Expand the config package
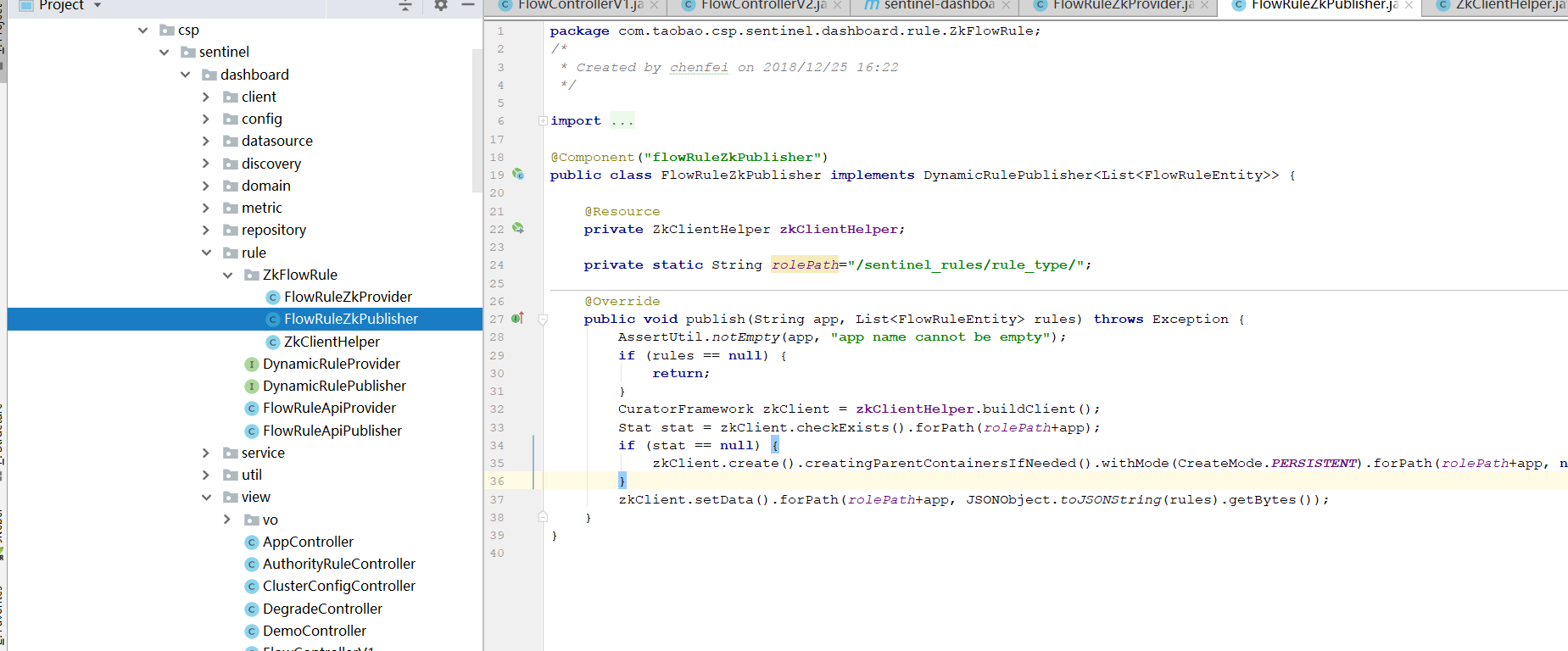Image resolution: width=1568 pixels, height=651 pixels. coord(206,119)
